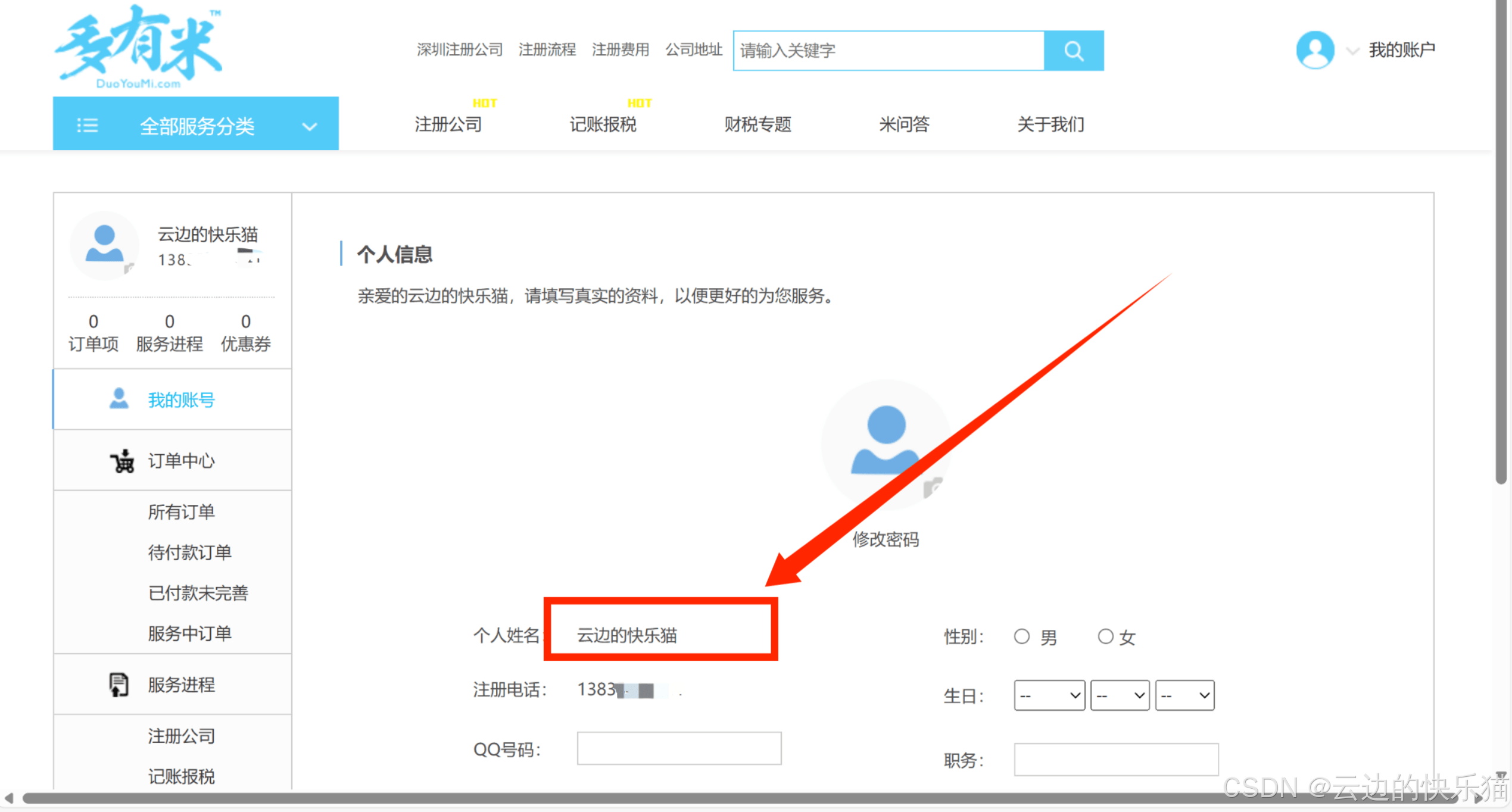The width and height of the screenshot is (1512, 812).
Task: Click the shopping cart 订单中心 icon
Action: click(x=122, y=461)
